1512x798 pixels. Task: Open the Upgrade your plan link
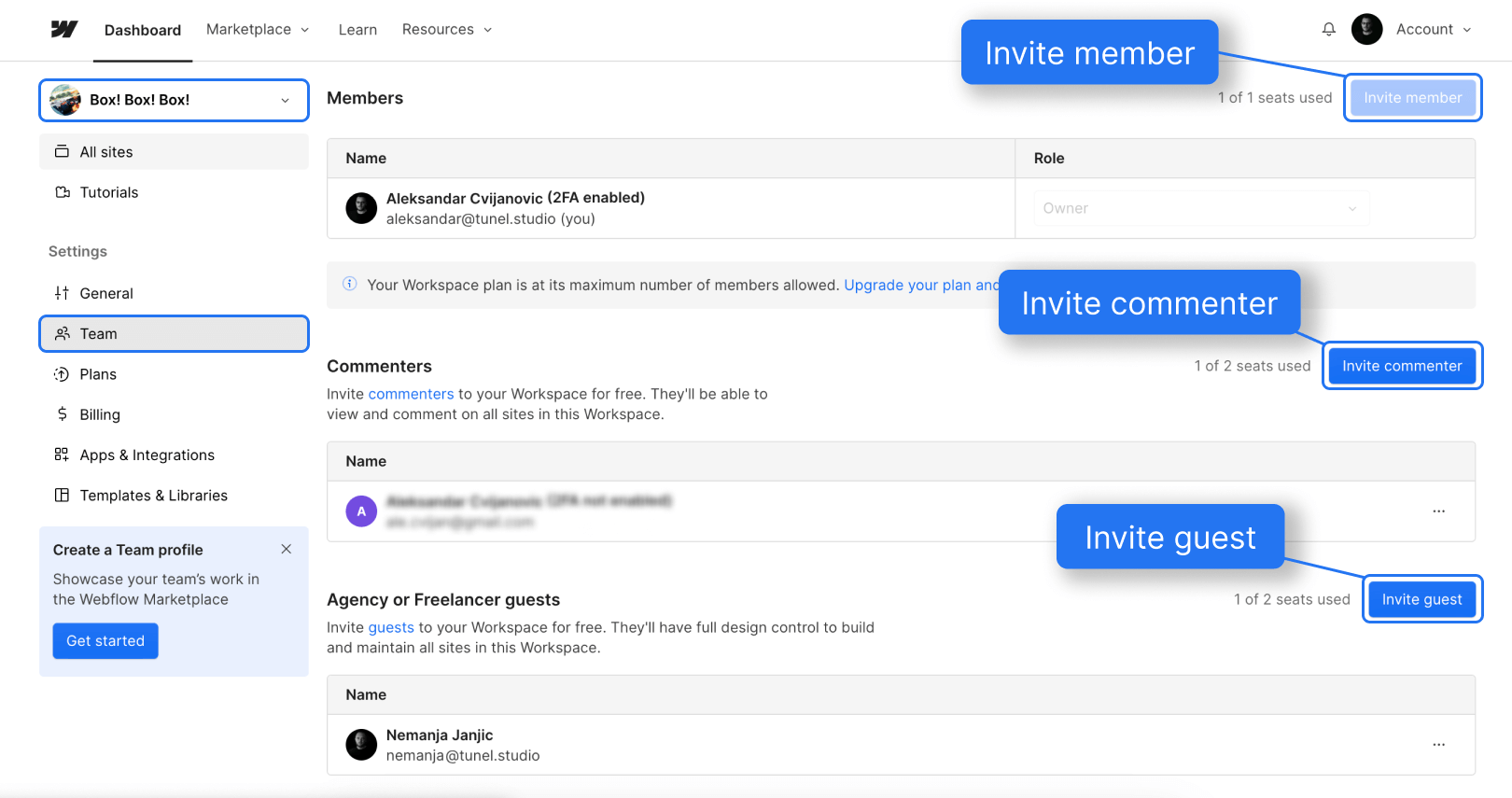(919, 285)
